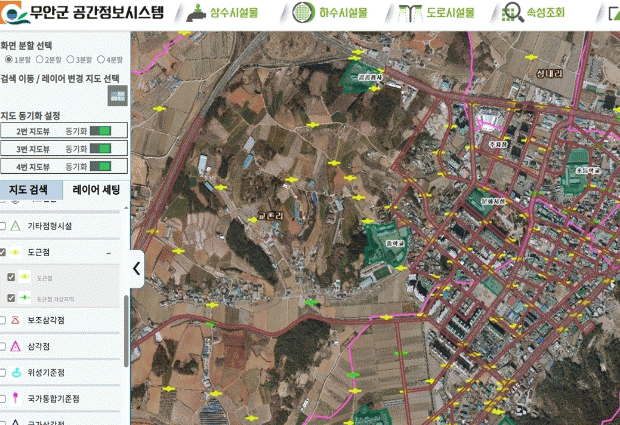Enable the 삼각점 layer checkbox

pyautogui.click(x=3, y=346)
